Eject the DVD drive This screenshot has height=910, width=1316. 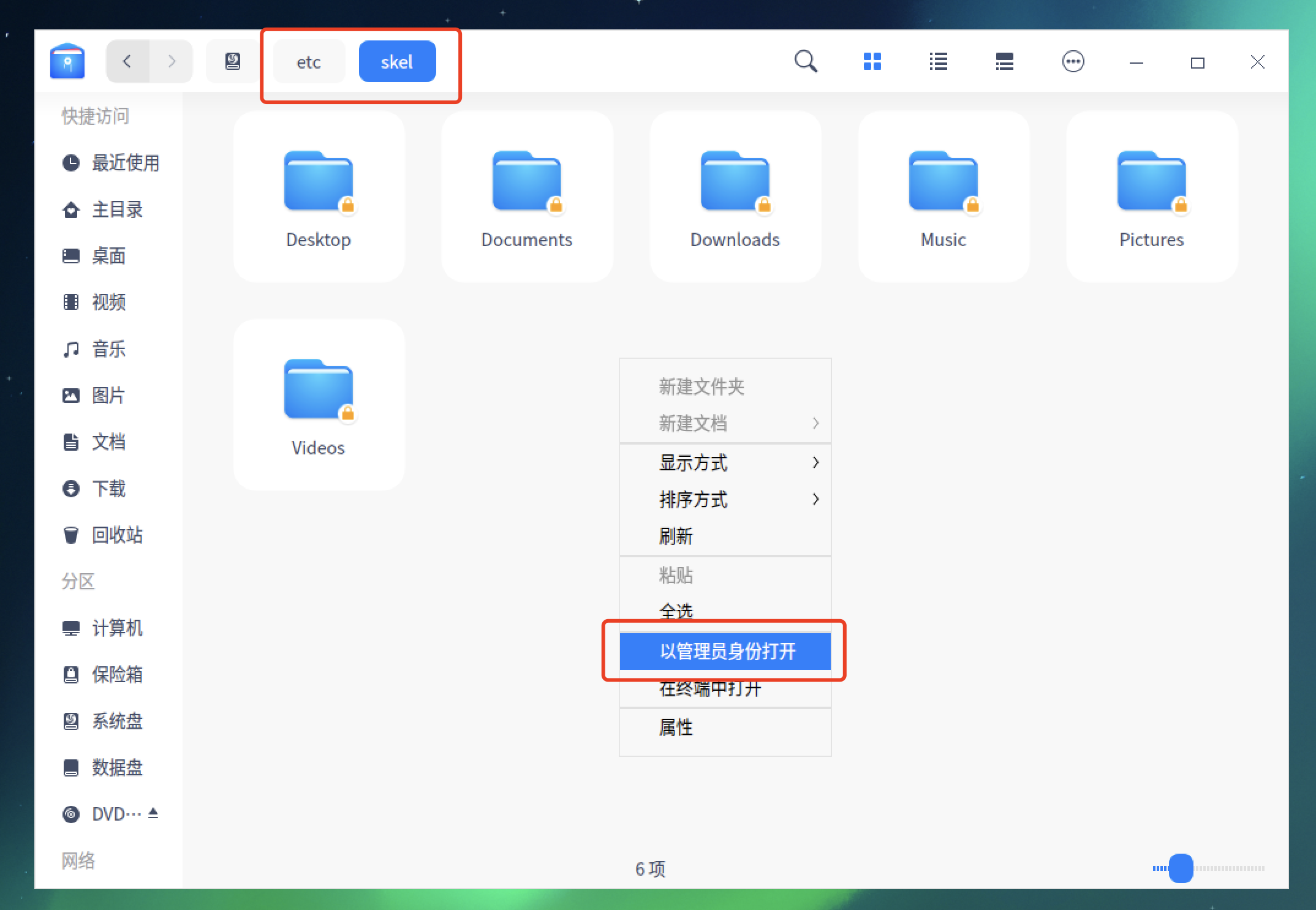tap(153, 813)
